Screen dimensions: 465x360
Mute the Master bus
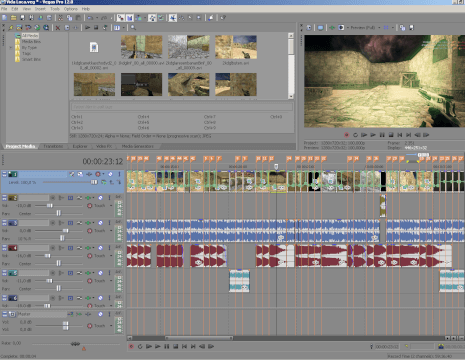(100, 314)
